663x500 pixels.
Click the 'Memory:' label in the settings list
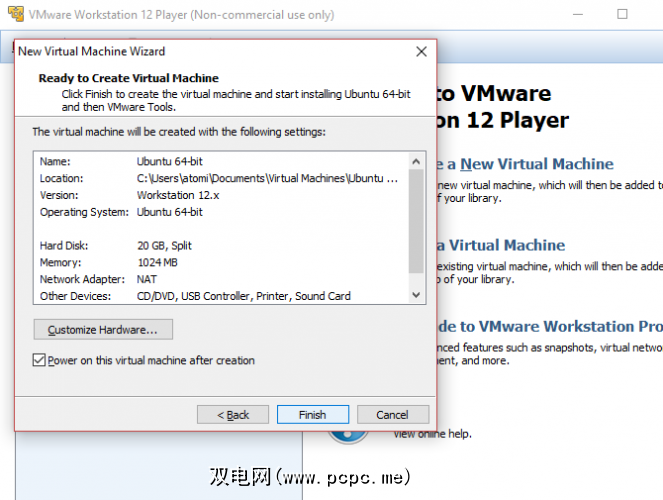60,262
